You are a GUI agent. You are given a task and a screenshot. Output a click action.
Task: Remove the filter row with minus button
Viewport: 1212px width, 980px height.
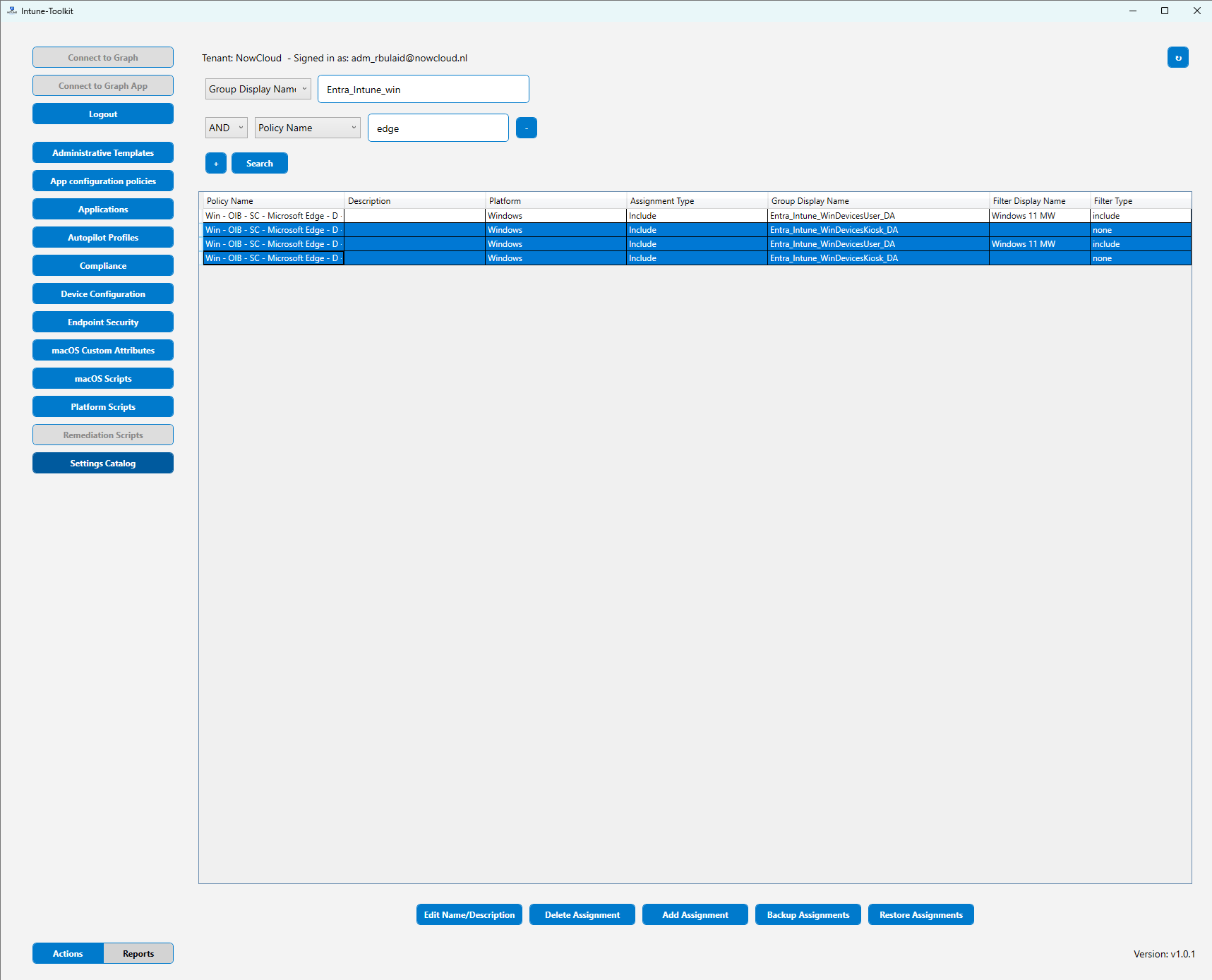click(526, 128)
